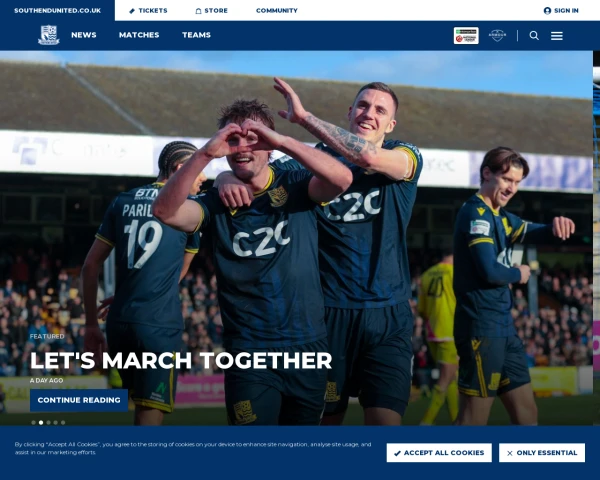The image size is (600, 480).
Task: Open the hamburger menu icon
Action: click(x=557, y=36)
